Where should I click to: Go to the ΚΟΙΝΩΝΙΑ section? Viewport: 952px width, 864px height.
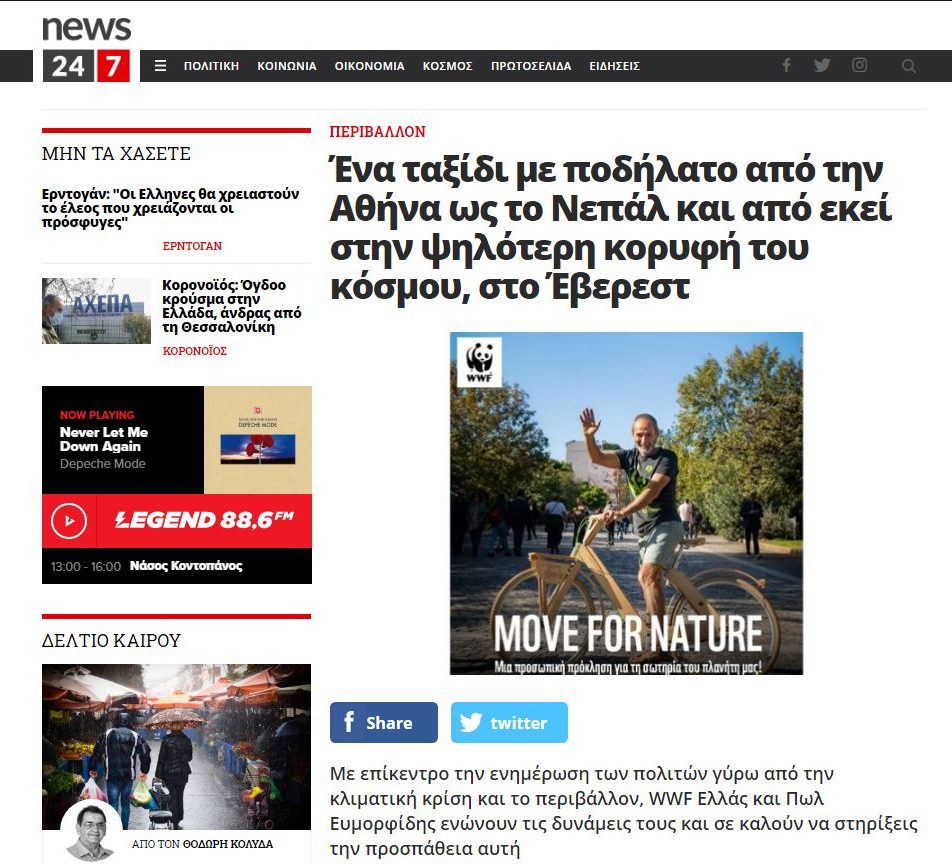[x=287, y=66]
